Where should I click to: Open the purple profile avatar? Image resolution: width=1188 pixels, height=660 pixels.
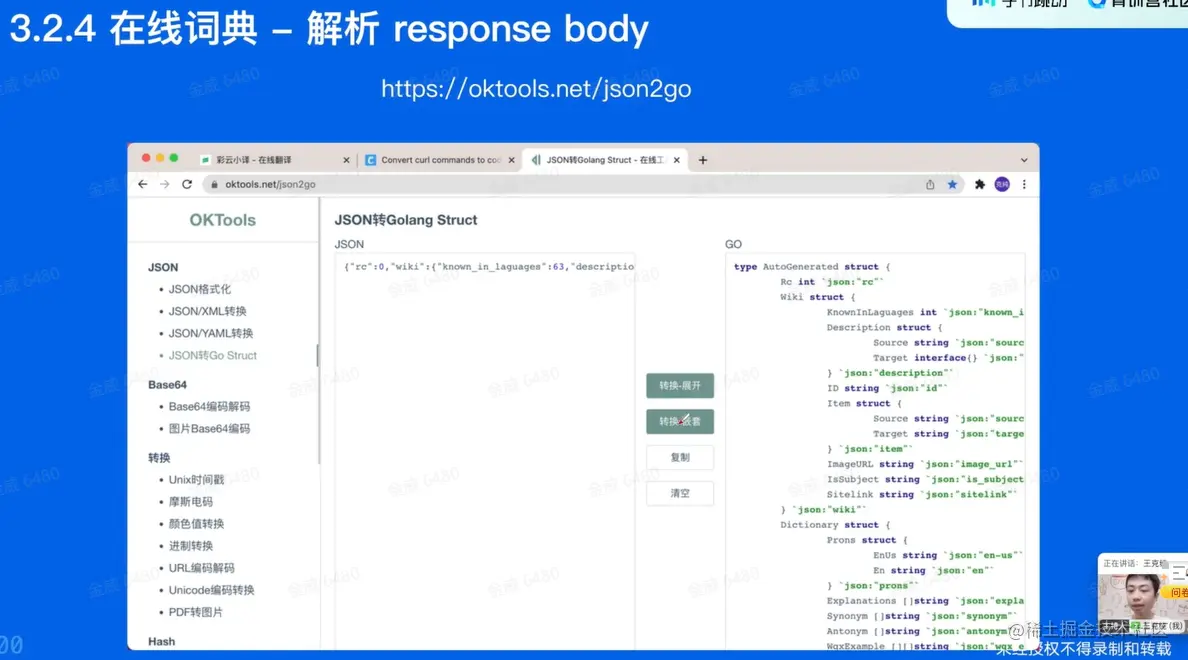(1002, 184)
